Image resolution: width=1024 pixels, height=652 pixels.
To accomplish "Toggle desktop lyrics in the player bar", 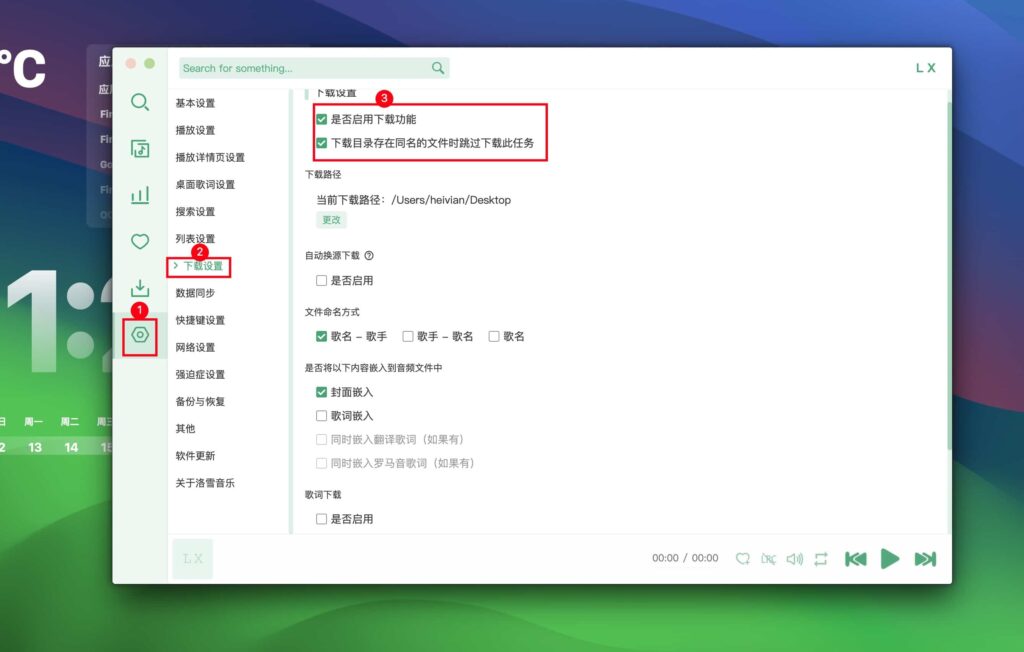I will click(x=768, y=558).
